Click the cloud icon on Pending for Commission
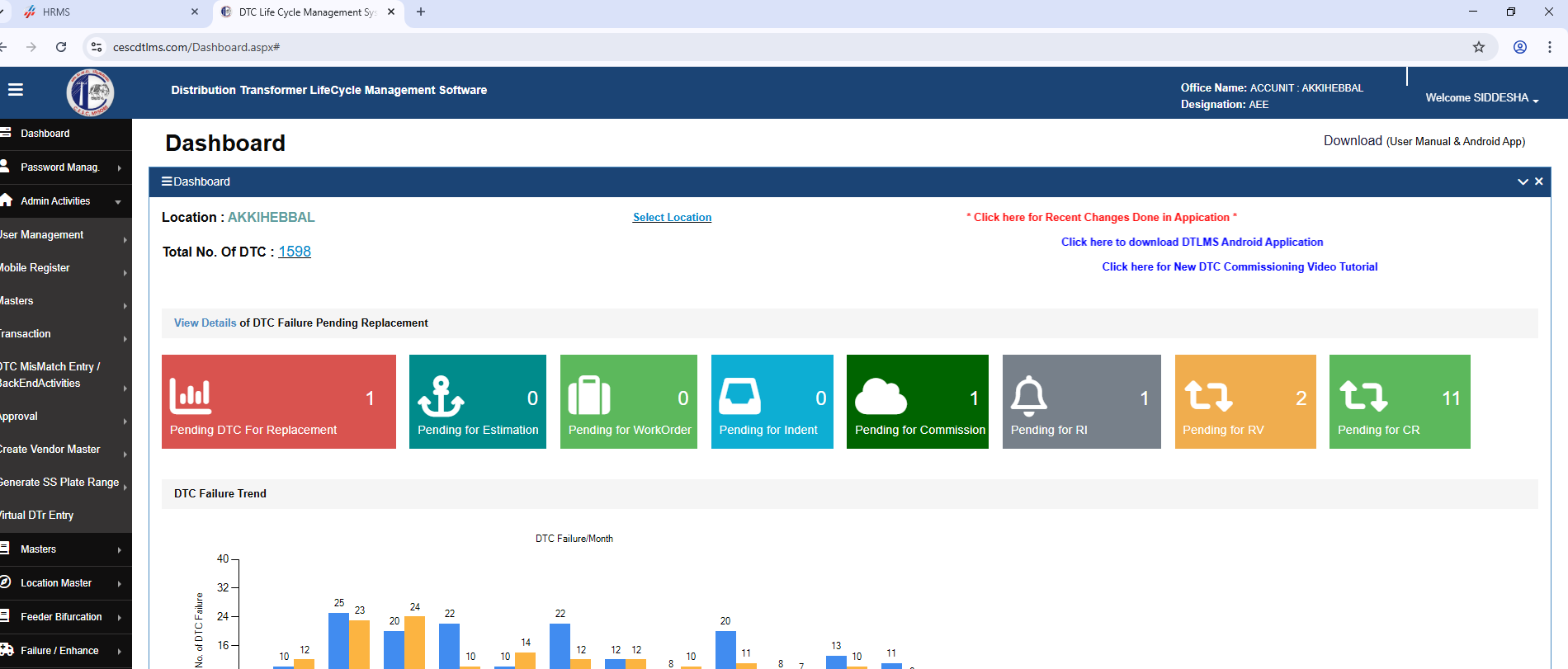Image resolution: width=1568 pixels, height=669 pixels. coord(881,397)
